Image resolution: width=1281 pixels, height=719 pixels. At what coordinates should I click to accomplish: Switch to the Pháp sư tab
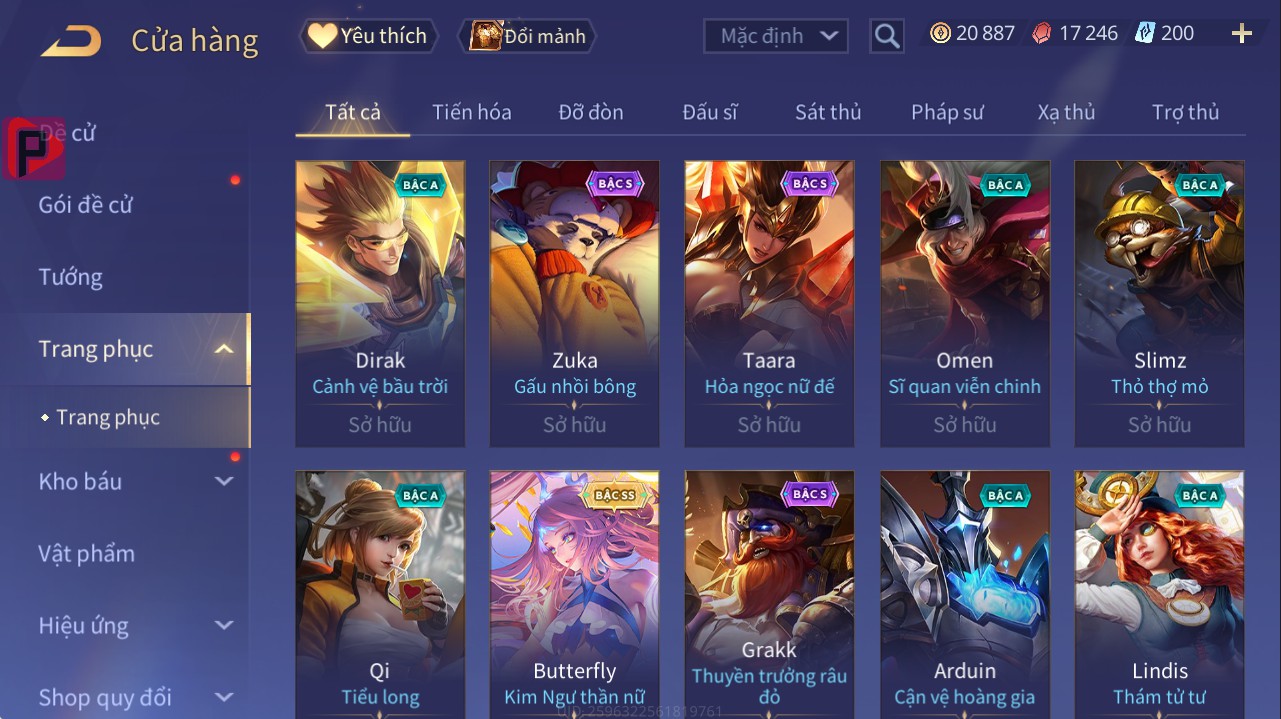(947, 112)
